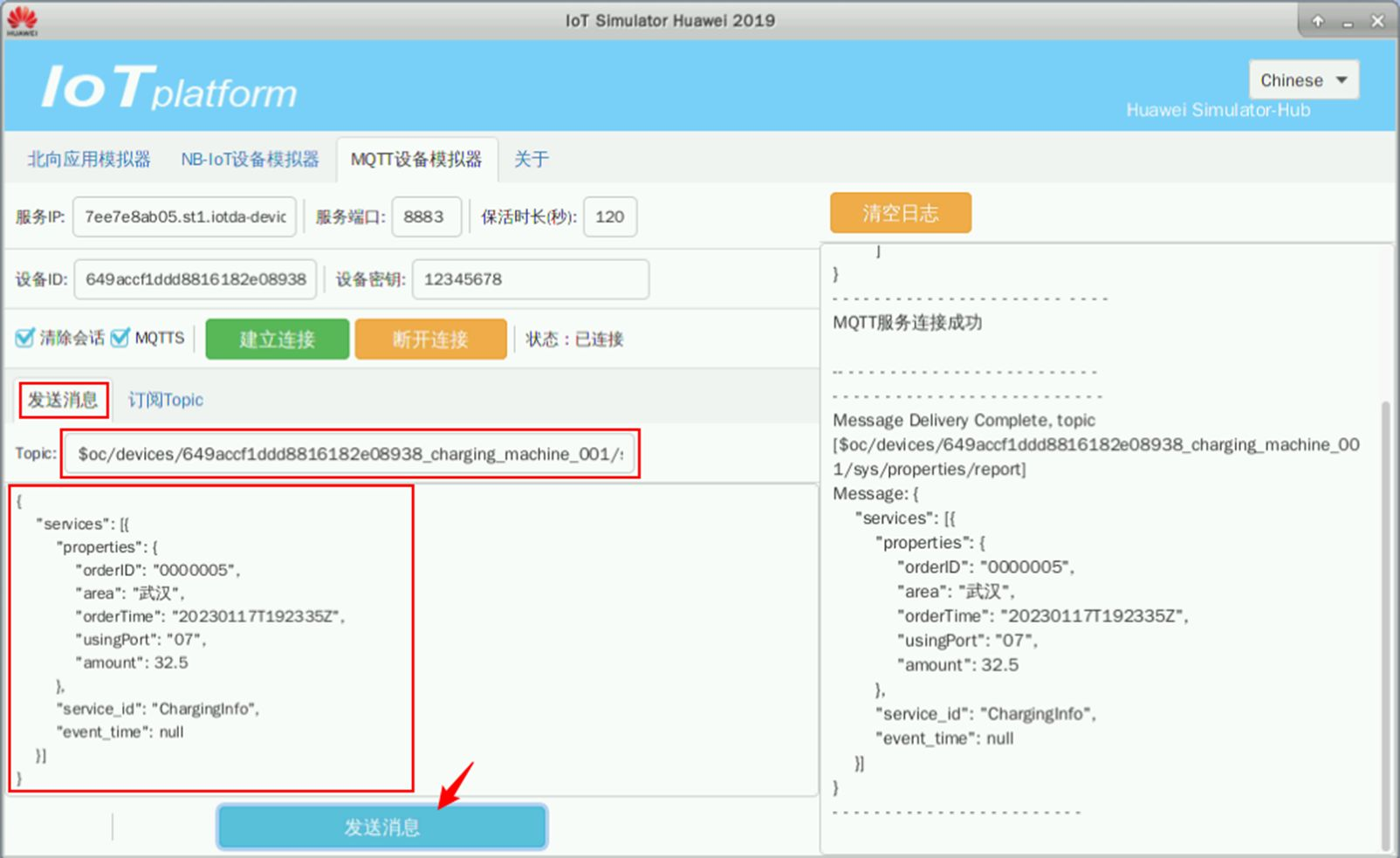Select the 发送消息 sub-tab
1400x858 pixels.
pyautogui.click(x=64, y=400)
